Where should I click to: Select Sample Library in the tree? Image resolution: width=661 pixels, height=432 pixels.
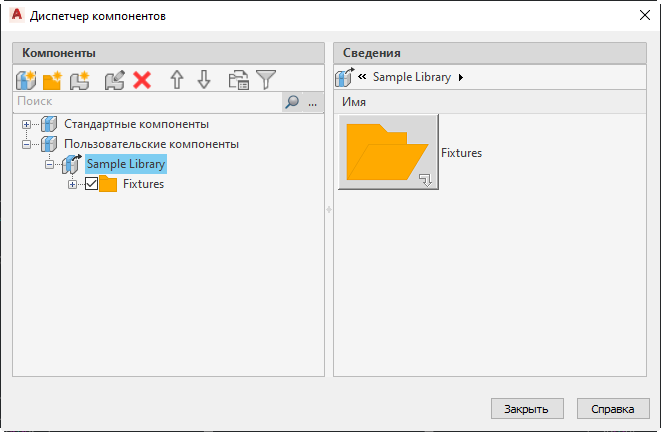pyautogui.click(x=126, y=164)
